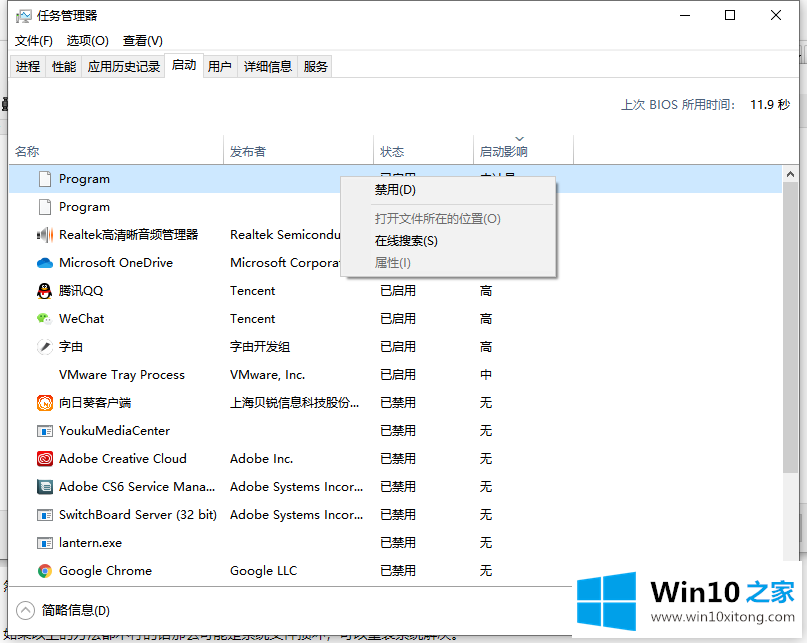Sort by the 状态 column header

[x=423, y=151]
